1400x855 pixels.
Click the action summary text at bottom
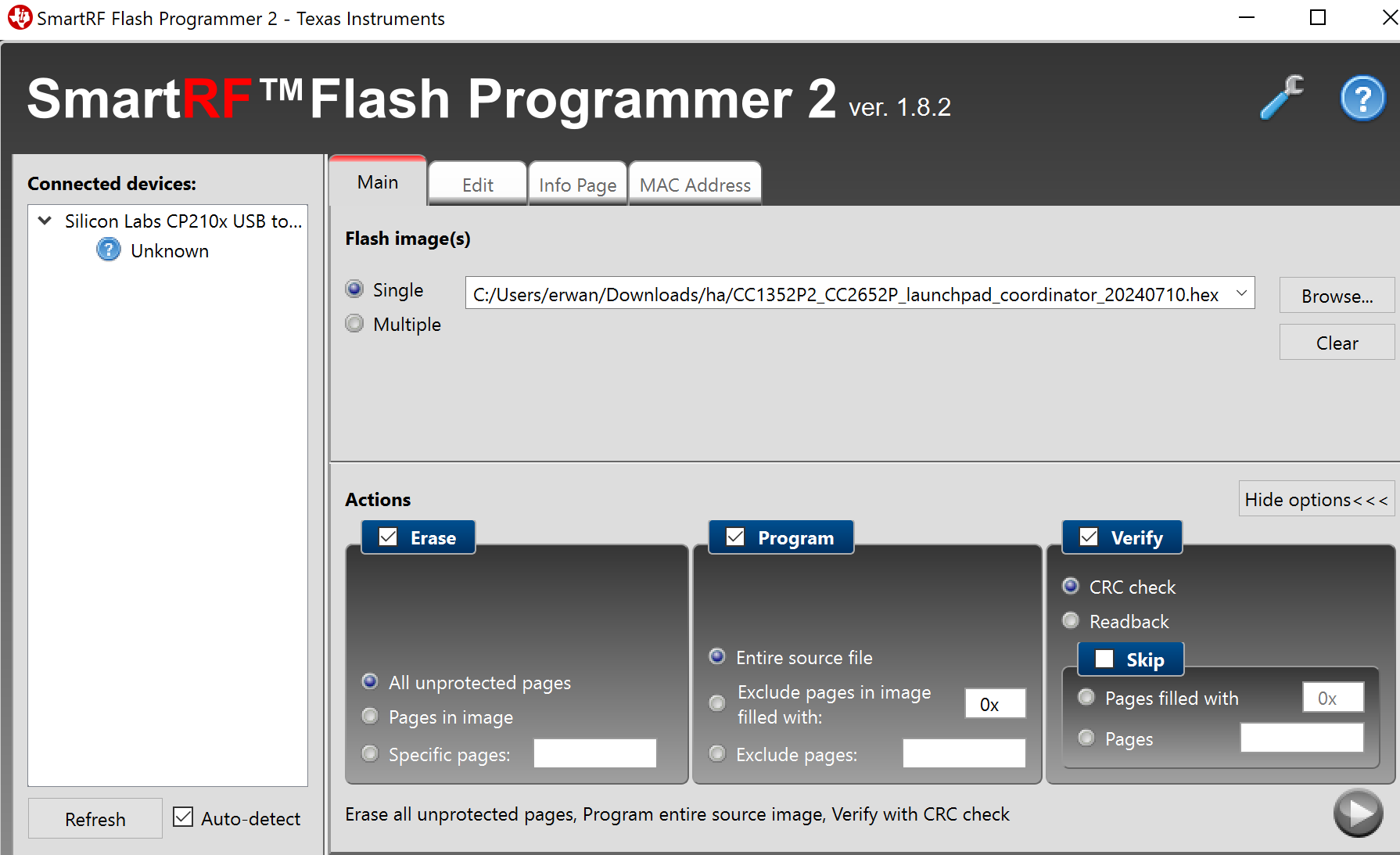677,814
